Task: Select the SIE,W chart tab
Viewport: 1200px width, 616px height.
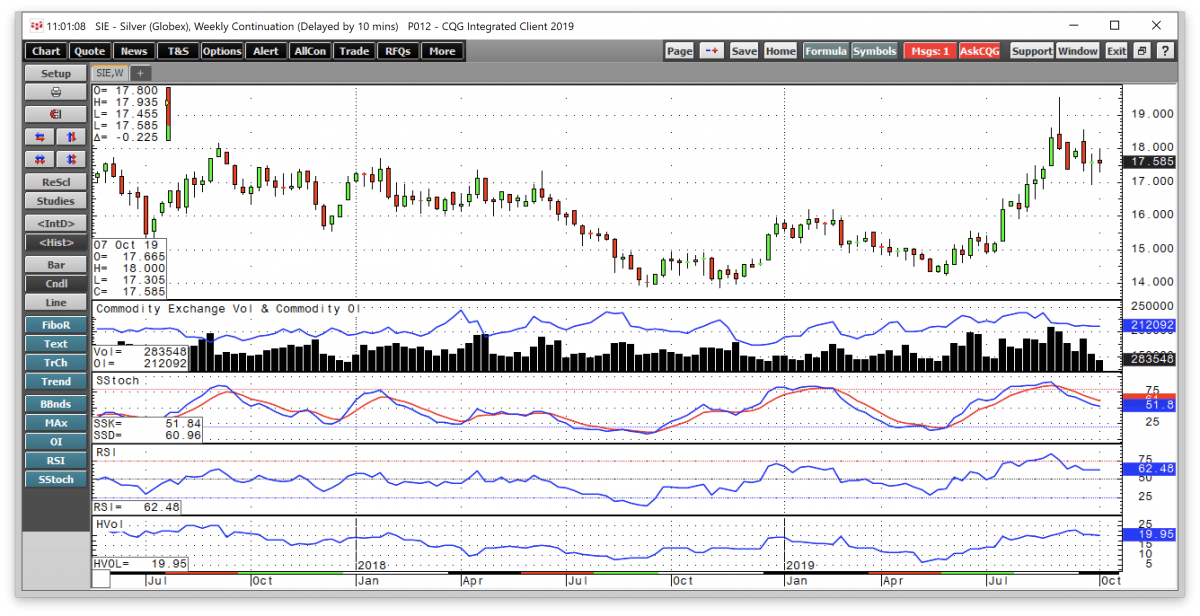Action: (109, 73)
